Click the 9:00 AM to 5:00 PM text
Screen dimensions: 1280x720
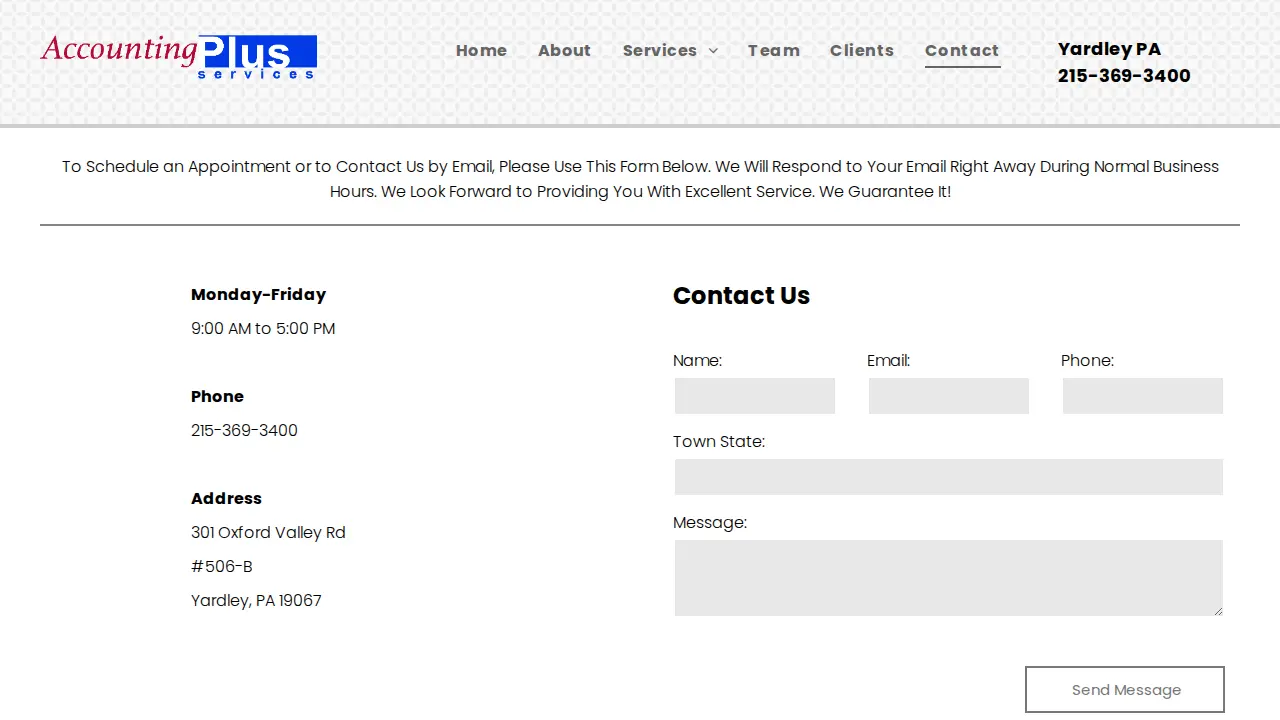pos(263,328)
